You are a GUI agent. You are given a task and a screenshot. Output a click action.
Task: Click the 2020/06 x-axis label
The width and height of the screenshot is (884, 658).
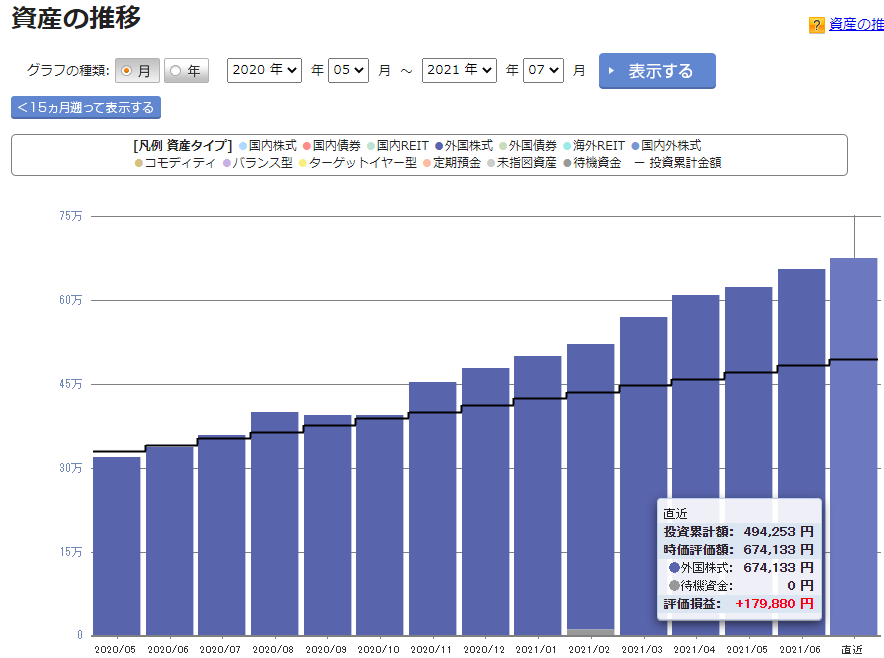(x=167, y=650)
